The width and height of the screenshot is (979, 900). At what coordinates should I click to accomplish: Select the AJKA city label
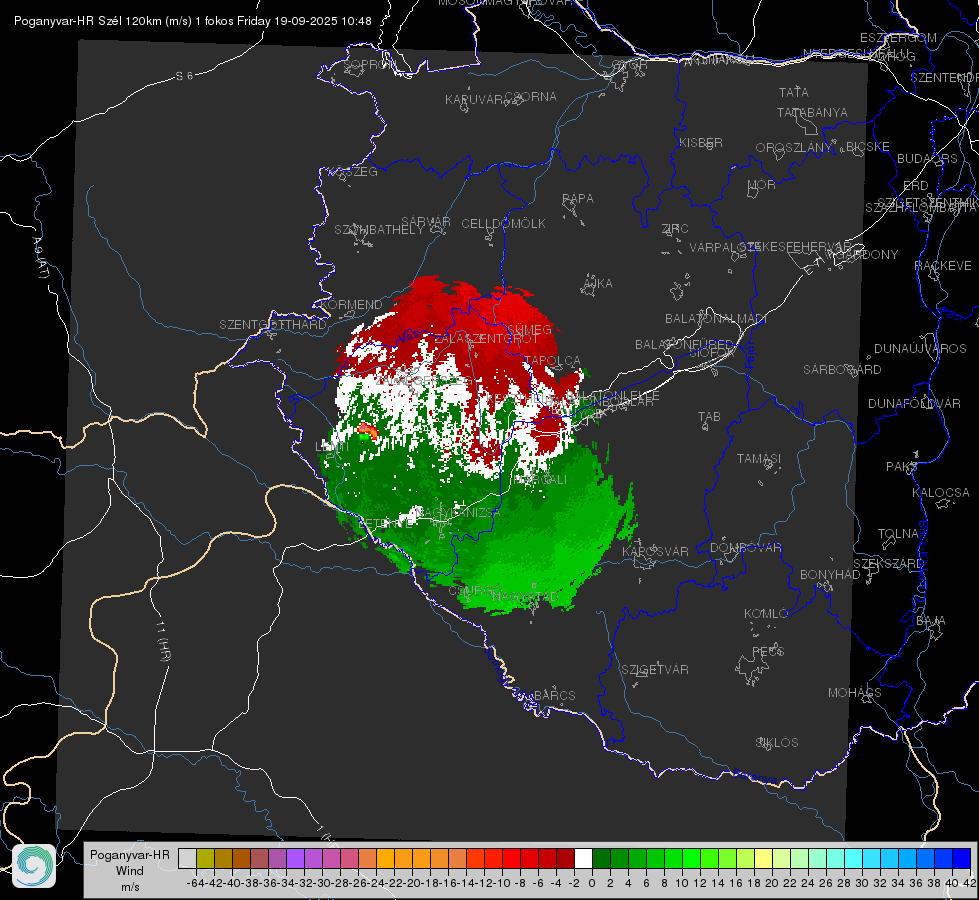(x=598, y=284)
